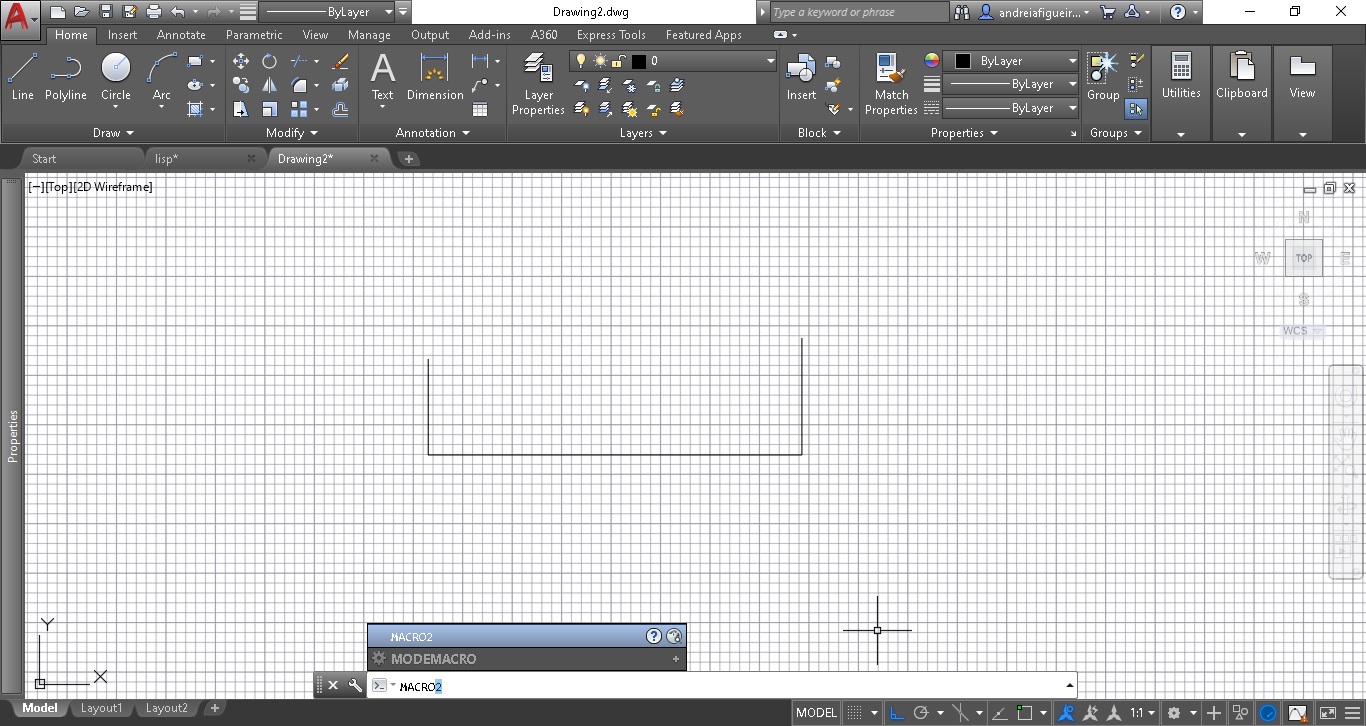Open the Express Tools ribbon tab
The width and height of the screenshot is (1366, 726).
611,35
